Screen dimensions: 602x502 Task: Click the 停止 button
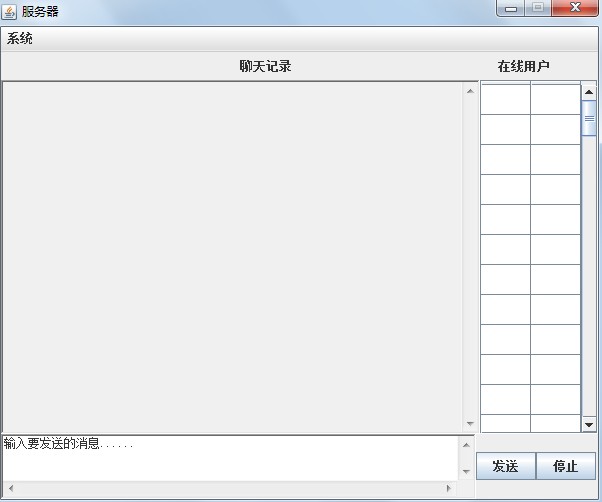point(566,466)
